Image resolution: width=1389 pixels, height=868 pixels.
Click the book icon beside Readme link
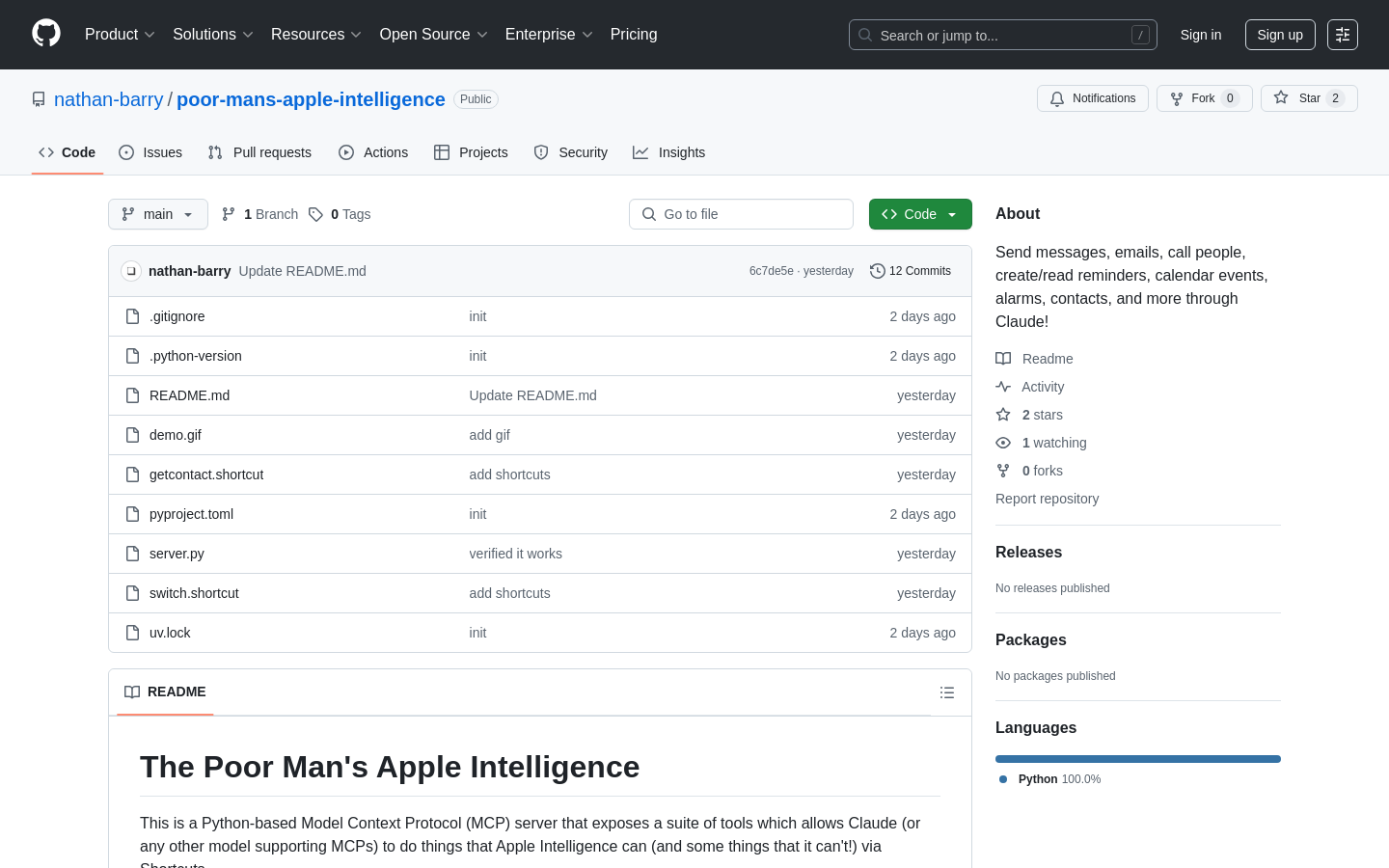pos(1003,359)
